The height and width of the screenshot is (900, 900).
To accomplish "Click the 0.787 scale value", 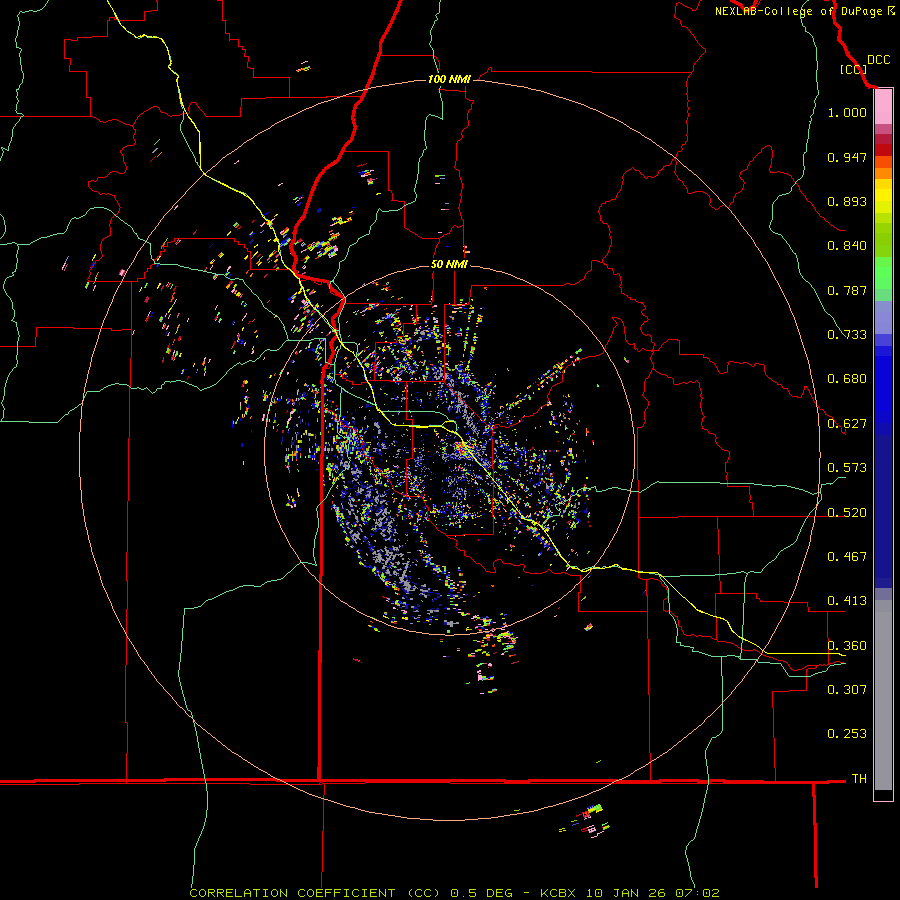I will point(847,290).
